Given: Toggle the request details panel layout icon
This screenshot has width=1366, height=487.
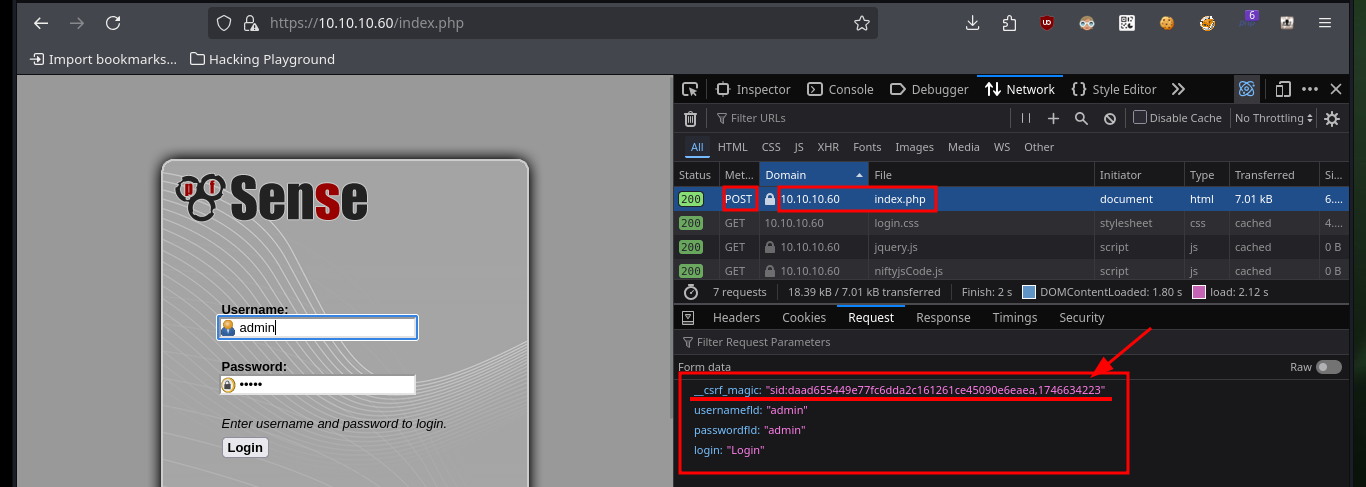Looking at the screenshot, I should tap(688, 318).
